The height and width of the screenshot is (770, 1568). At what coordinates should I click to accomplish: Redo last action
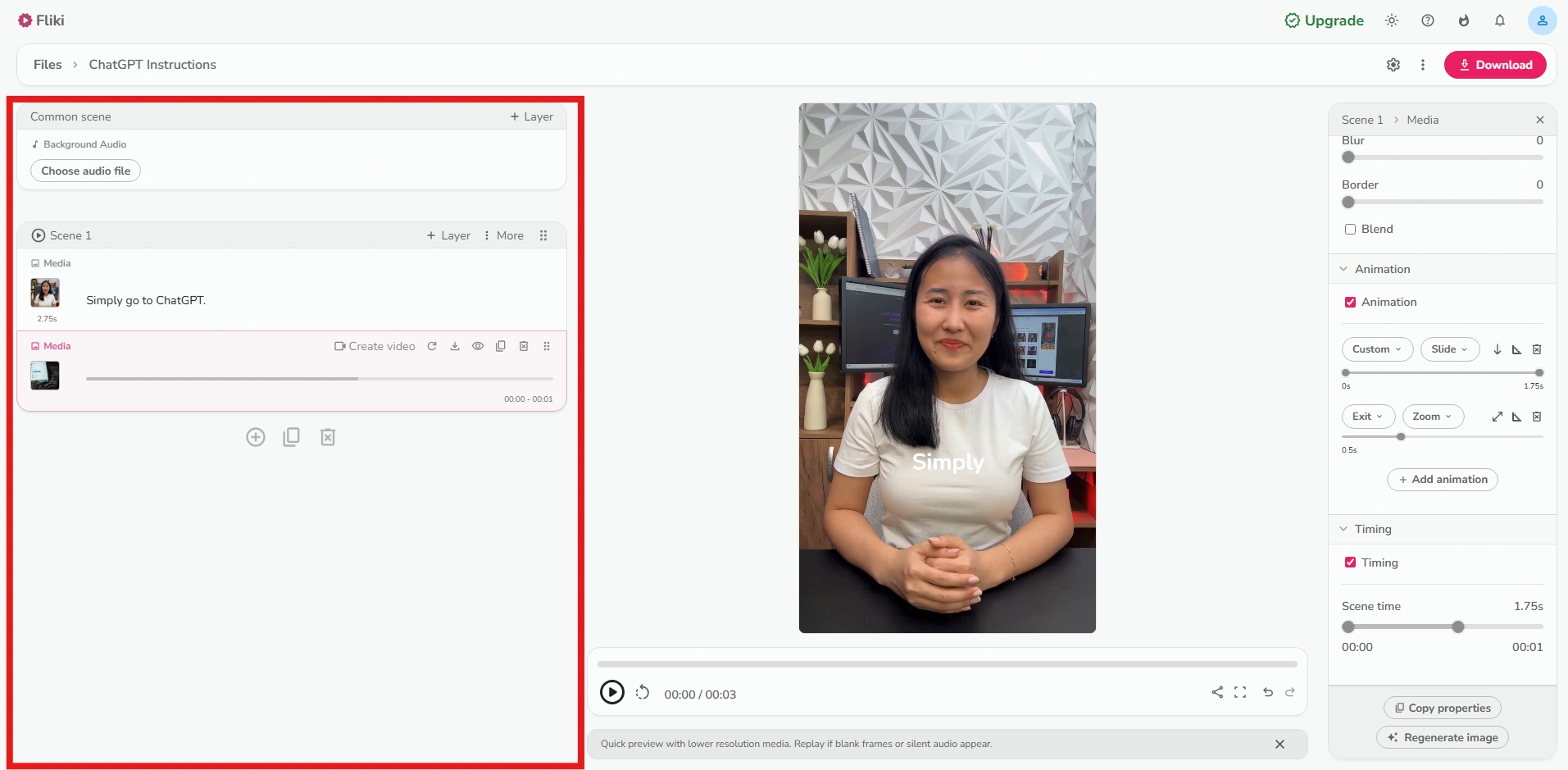click(1290, 692)
